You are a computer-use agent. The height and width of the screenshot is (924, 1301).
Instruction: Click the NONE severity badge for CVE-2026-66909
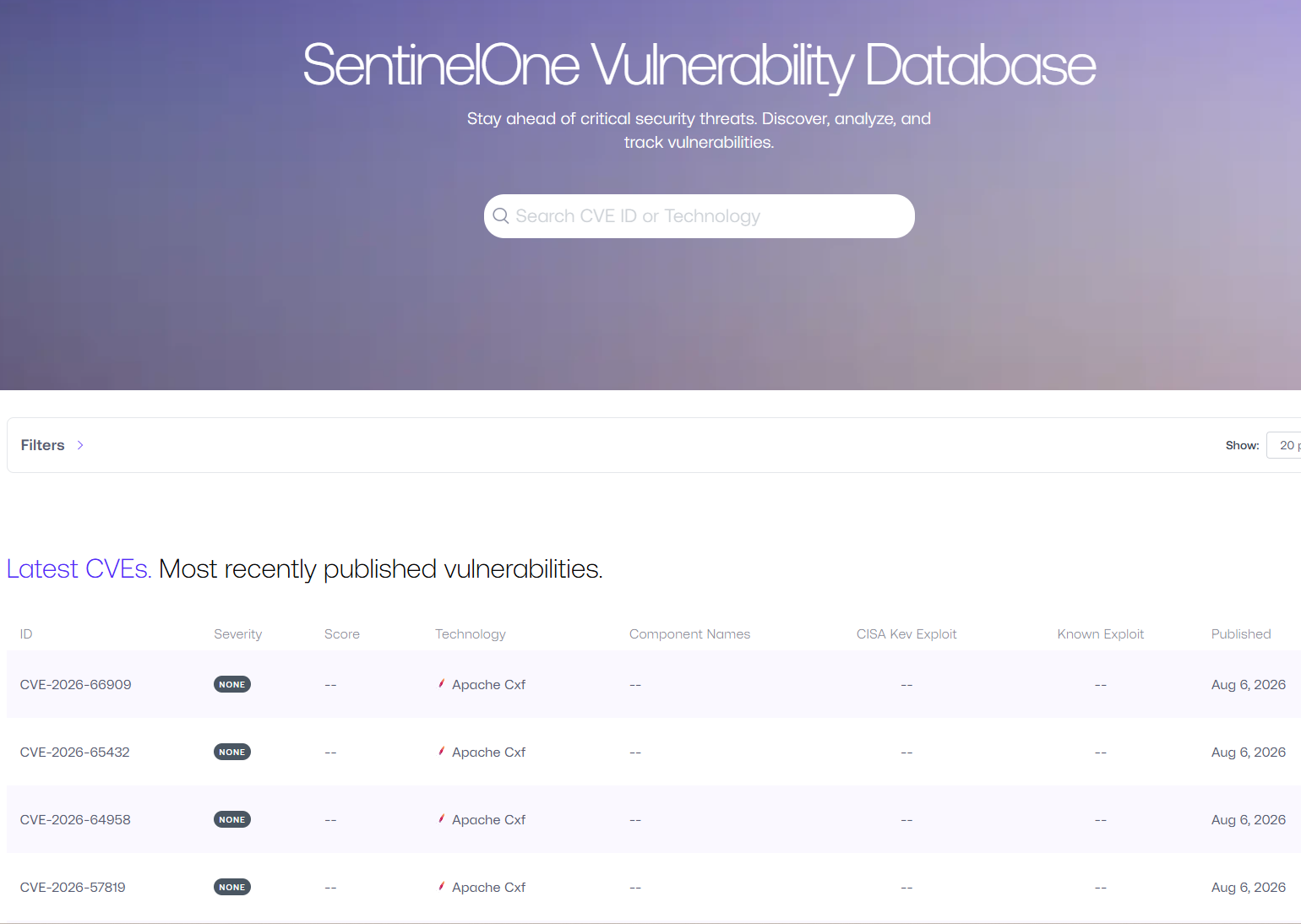click(x=232, y=684)
